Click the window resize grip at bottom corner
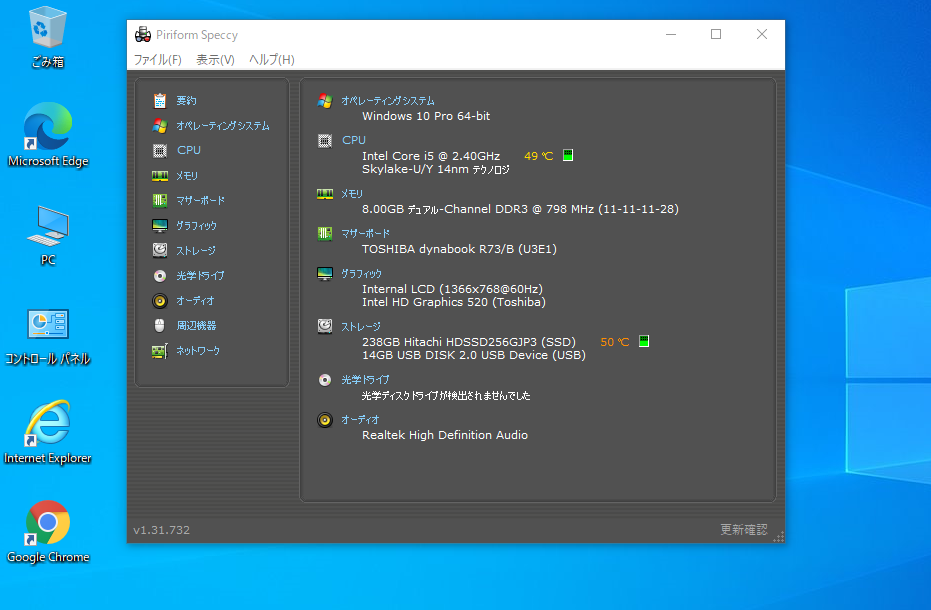Image resolution: width=931 pixels, height=610 pixels. [x=778, y=536]
